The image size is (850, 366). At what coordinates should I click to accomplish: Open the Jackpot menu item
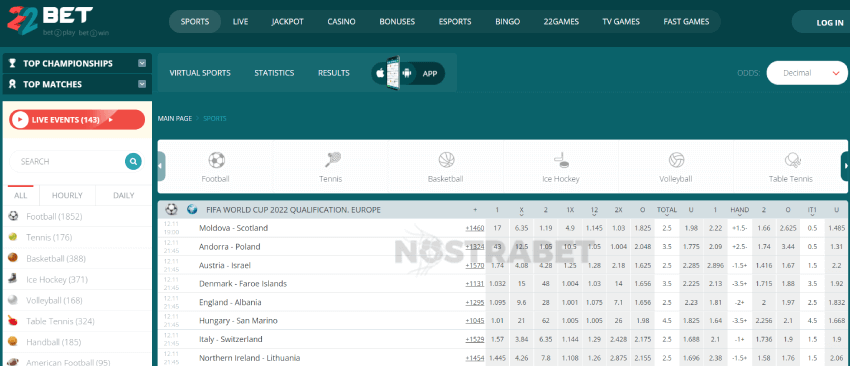tap(287, 22)
